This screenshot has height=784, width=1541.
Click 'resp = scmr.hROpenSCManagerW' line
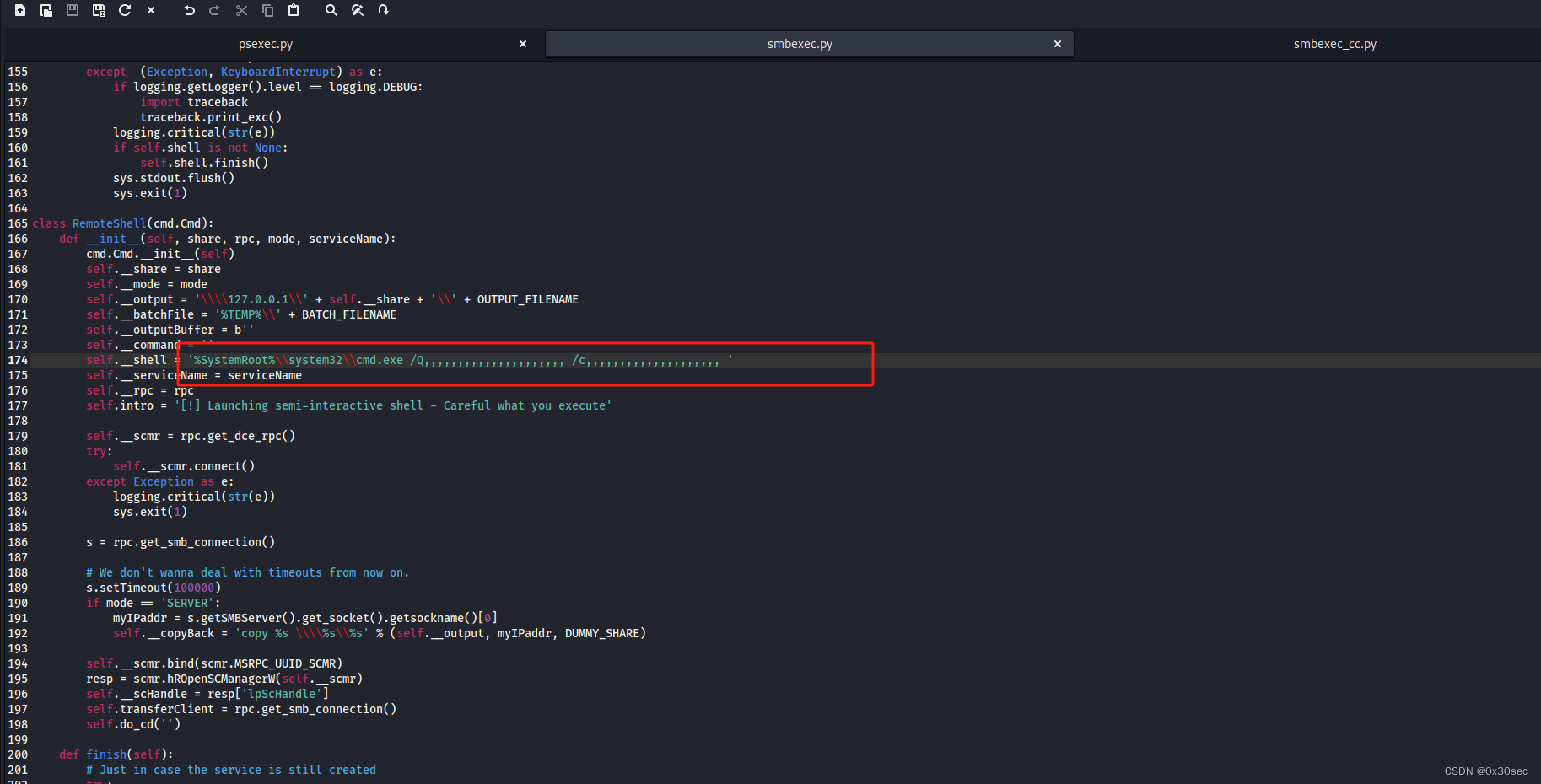tap(224, 679)
